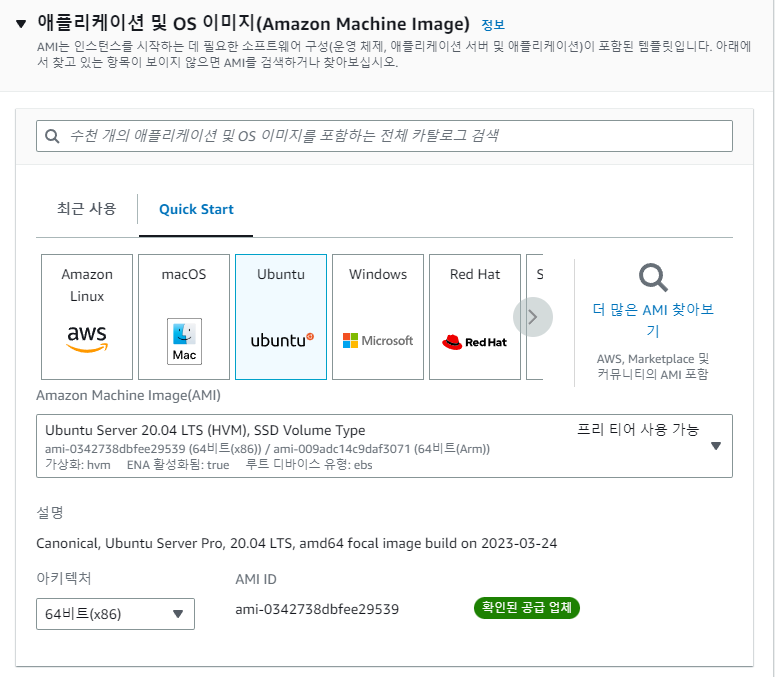This screenshot has height=677, width=775.
Task: Select the Quick Start tab
Action: click(x=196, y=210)
